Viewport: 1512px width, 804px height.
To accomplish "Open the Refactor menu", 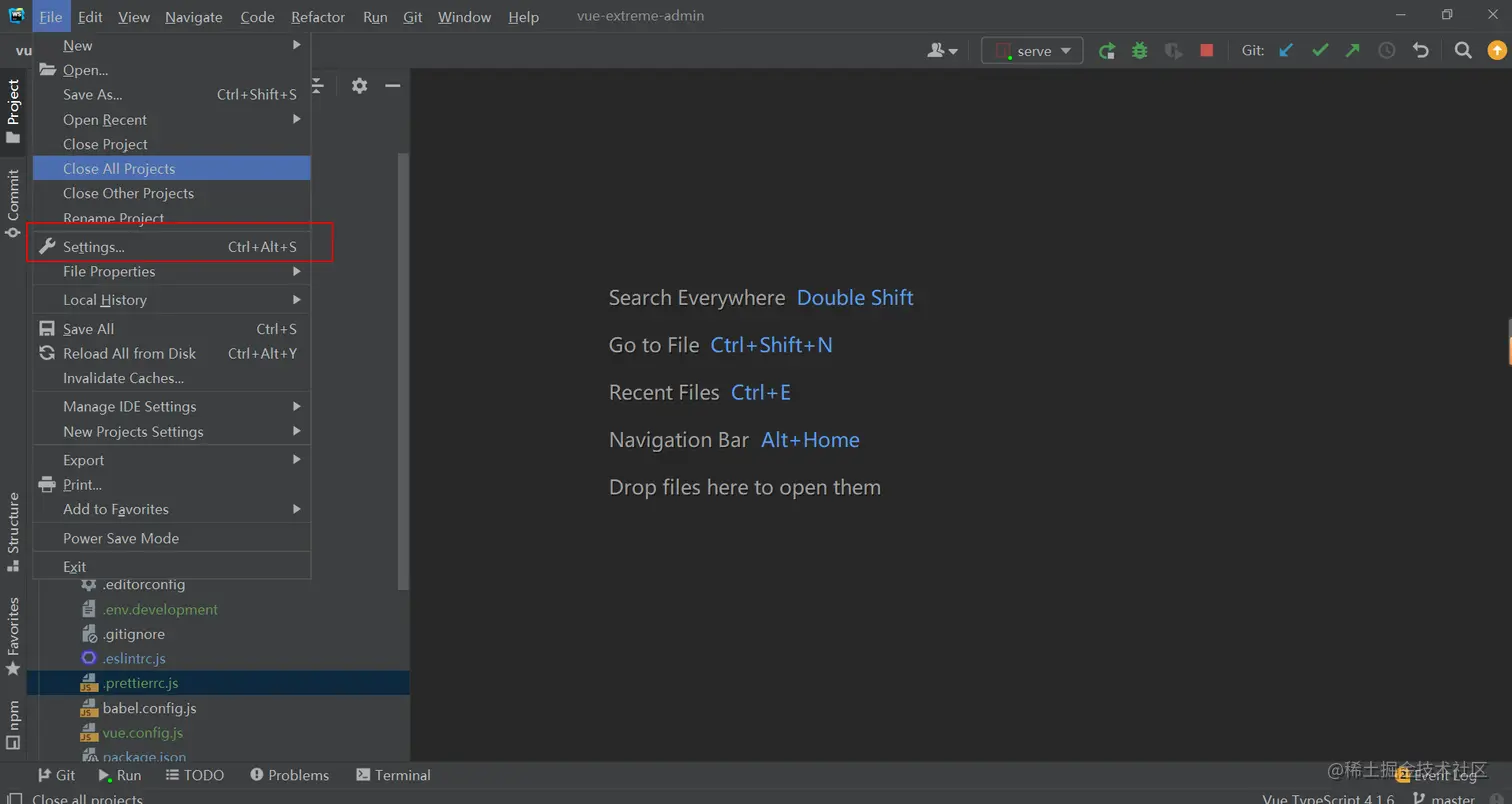I will (318, 17).
